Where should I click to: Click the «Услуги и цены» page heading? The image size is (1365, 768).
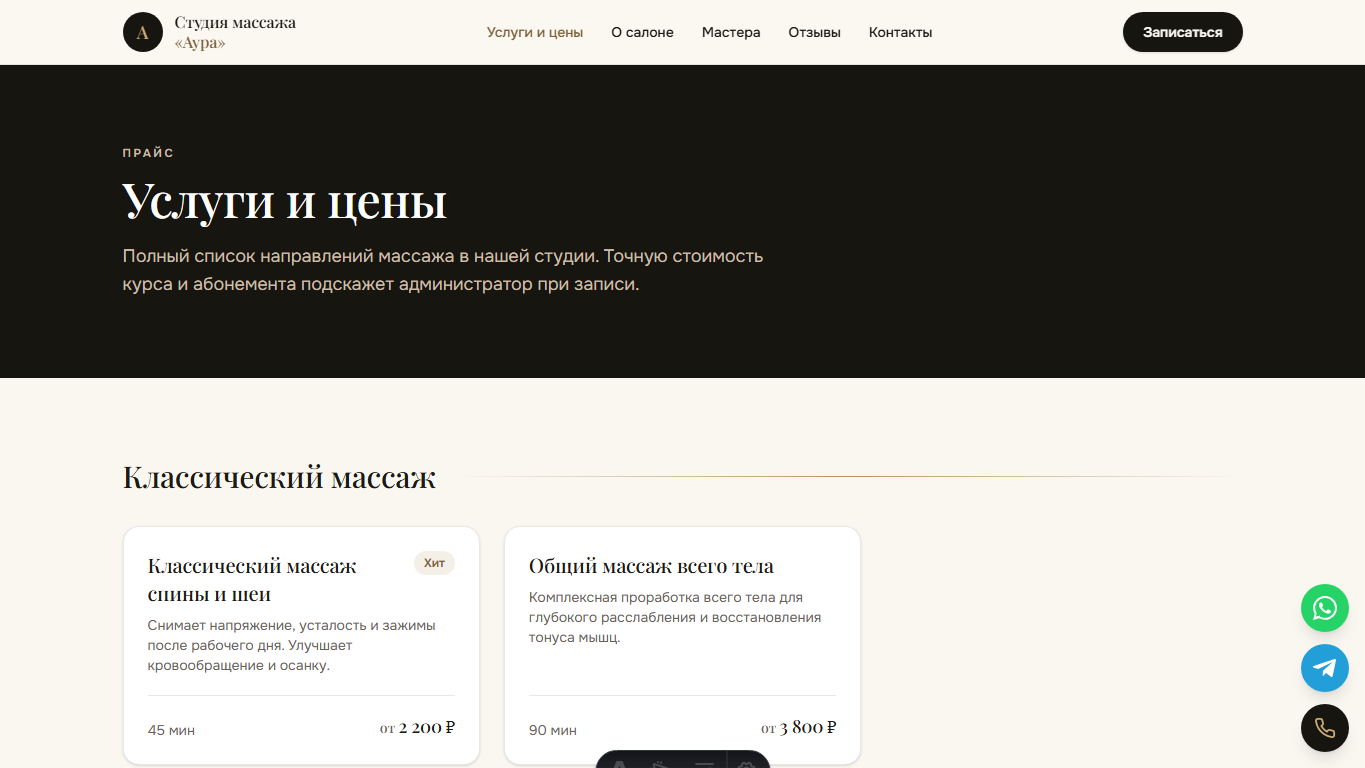(285, 200)
